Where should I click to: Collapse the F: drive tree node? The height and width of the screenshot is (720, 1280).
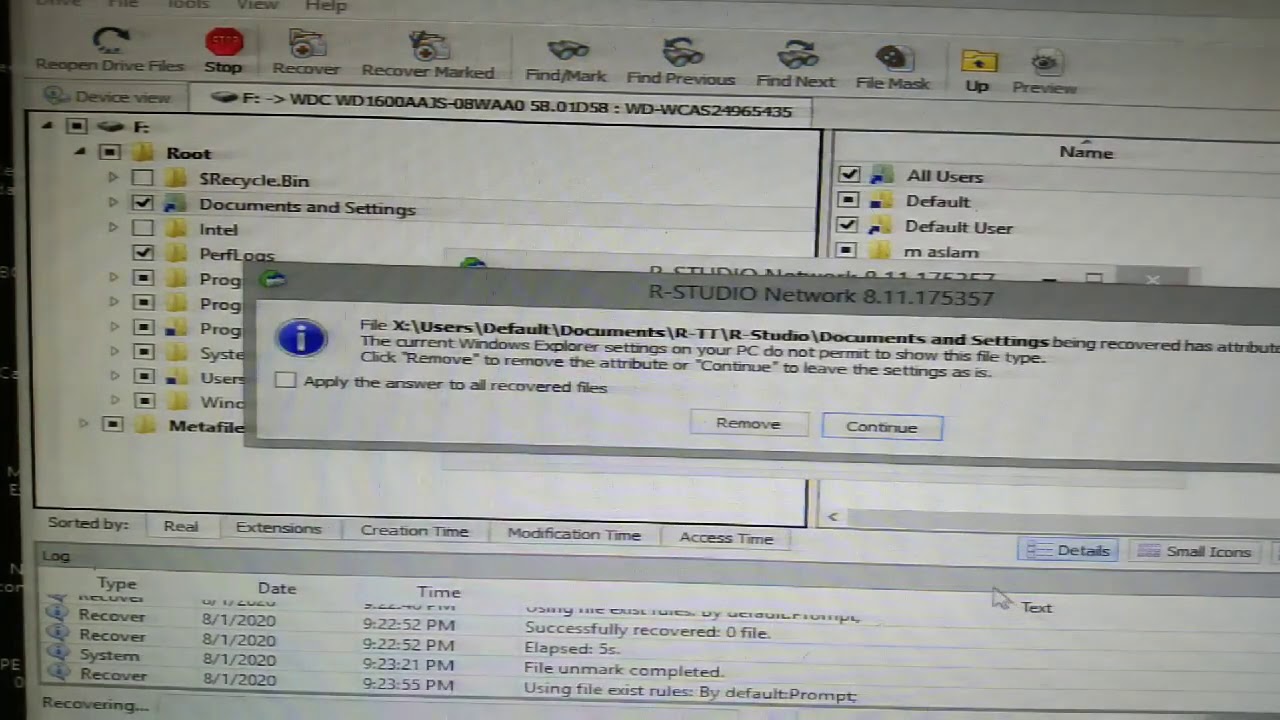(46, 126)
